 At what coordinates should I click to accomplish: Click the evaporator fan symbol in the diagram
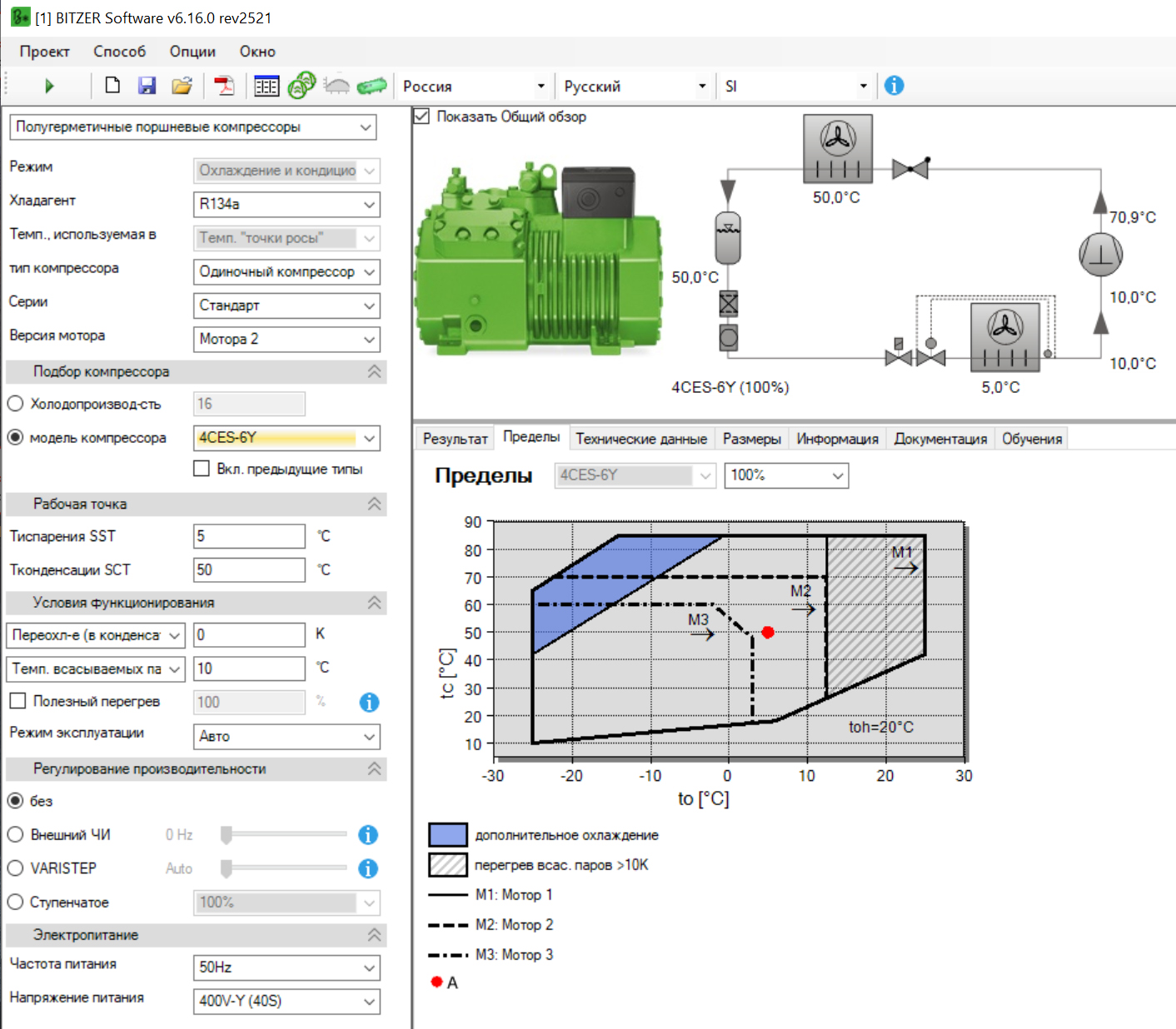1005,337
